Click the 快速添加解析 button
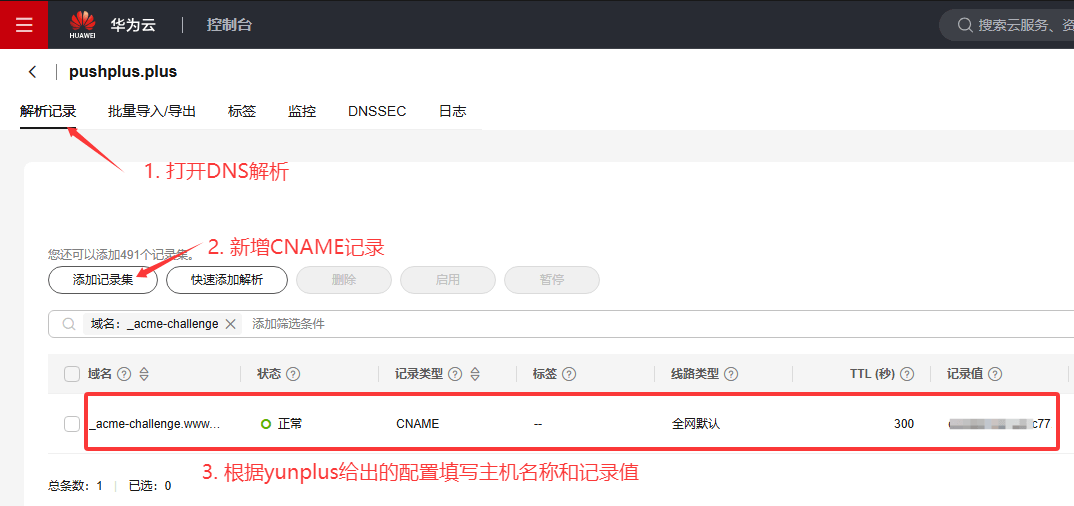 (227, 280)
